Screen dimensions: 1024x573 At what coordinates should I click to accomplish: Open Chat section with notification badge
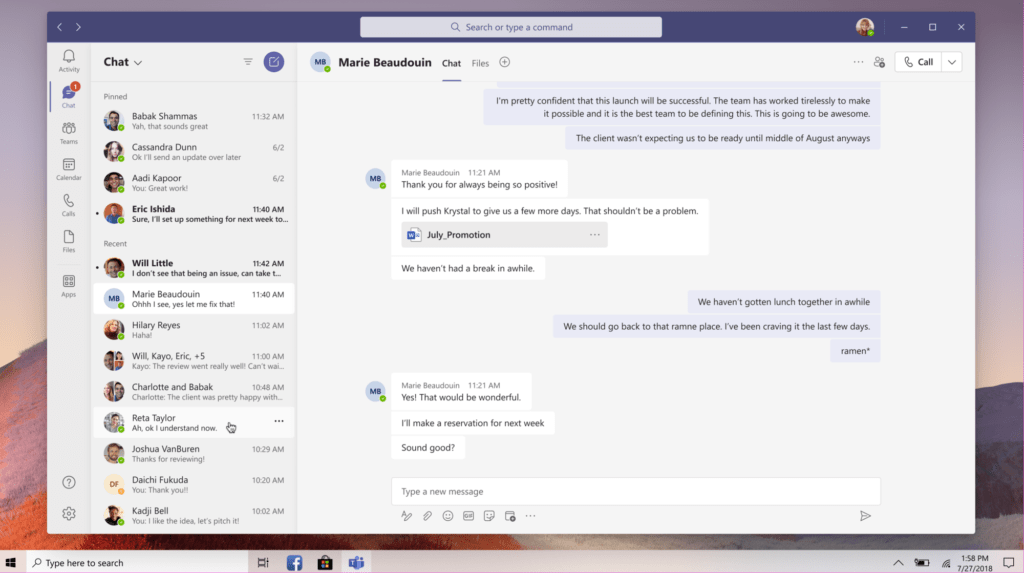69,96
